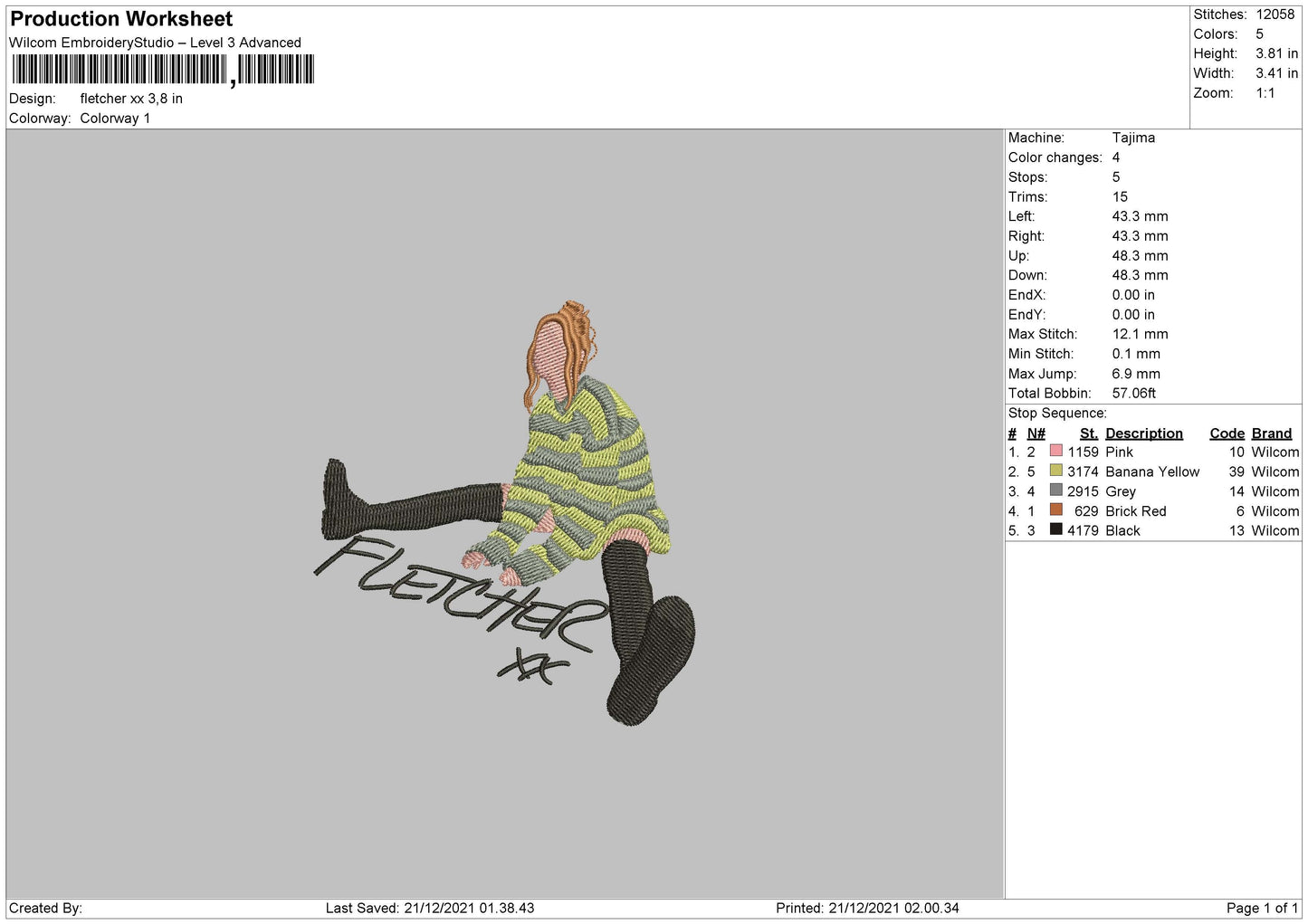This screenshot has height=924, width=1308.
Task: Click the Grey color swatch
Action: [x=1055, y=491]
